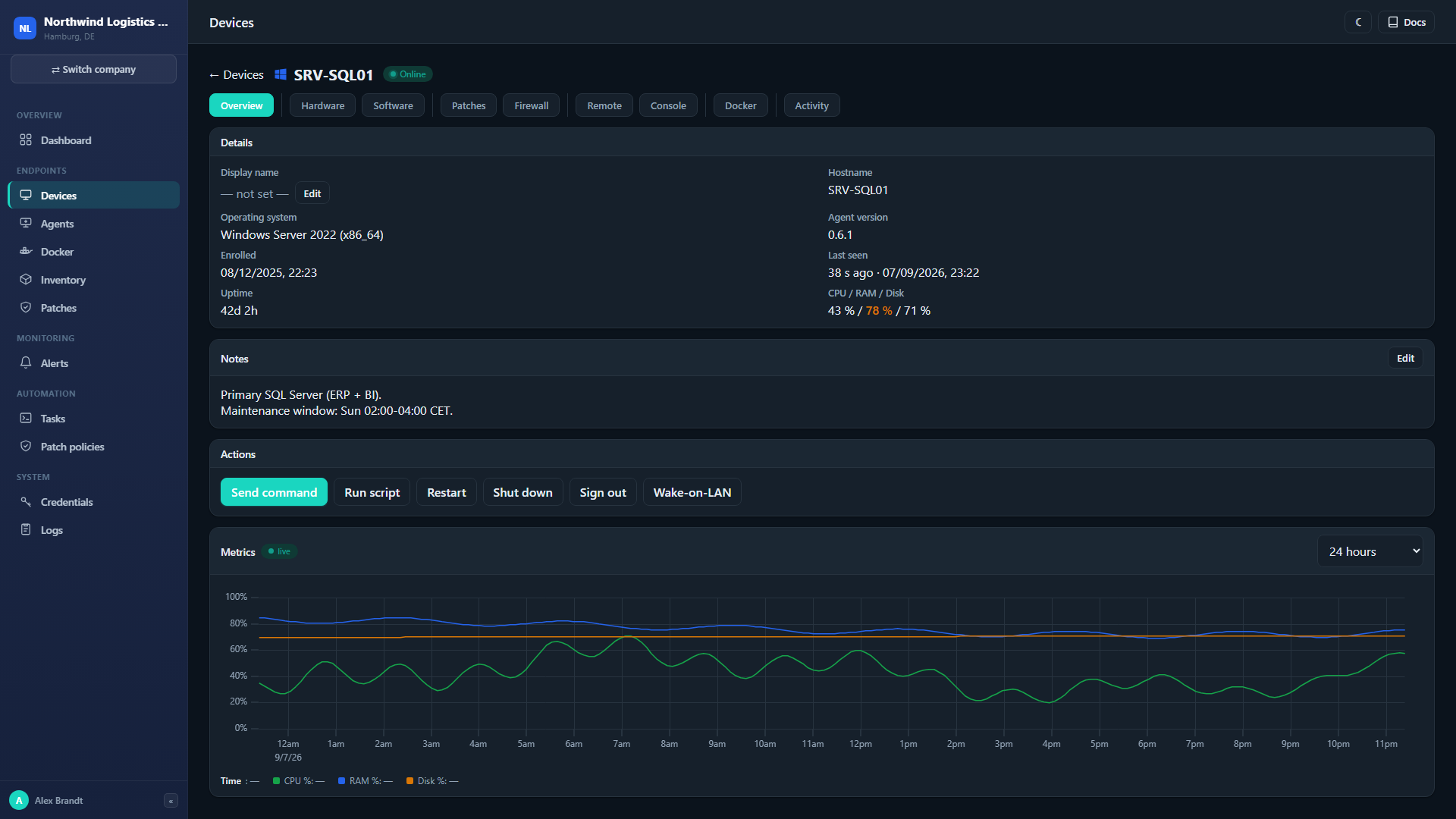Switch to the Overview tab
The width and height of the screenshot is (1456, 819).
(x=241, y=105)
